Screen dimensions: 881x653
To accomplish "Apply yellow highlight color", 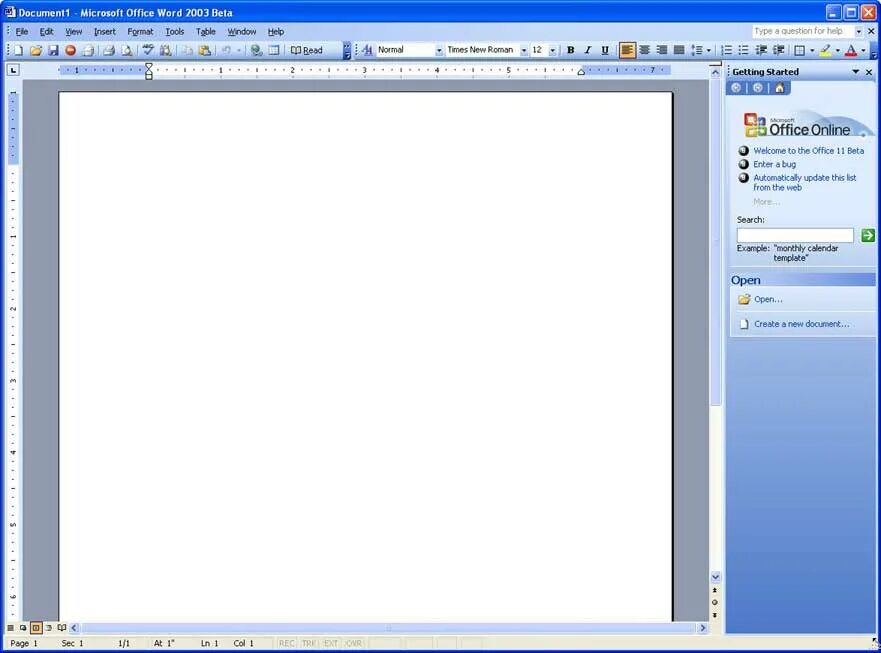I will point(825,51).
